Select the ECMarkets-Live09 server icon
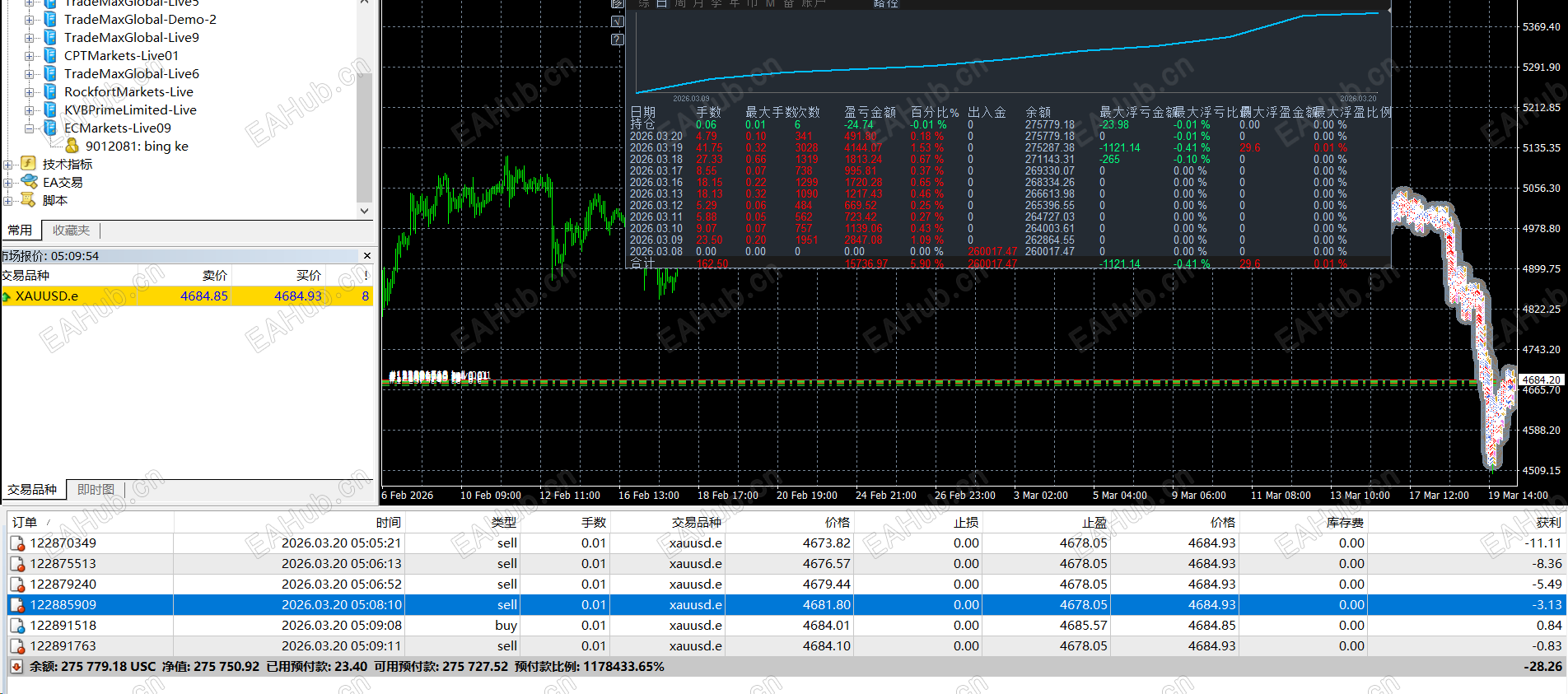1568x694 pixels. [x=50, y=128]
